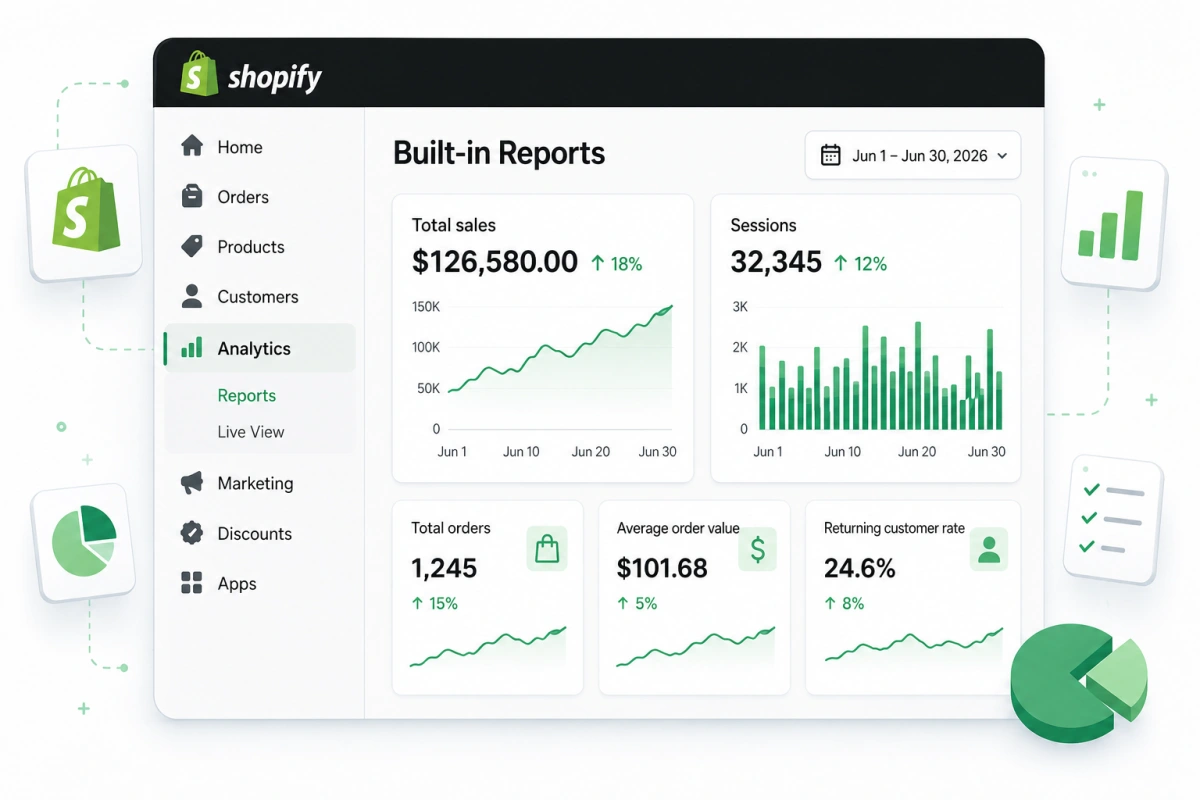Screen dimensions: 1200x800
Task: Click the shopping bag icon on Total orders
Action: pyautogui.click(x=547, y=548)
